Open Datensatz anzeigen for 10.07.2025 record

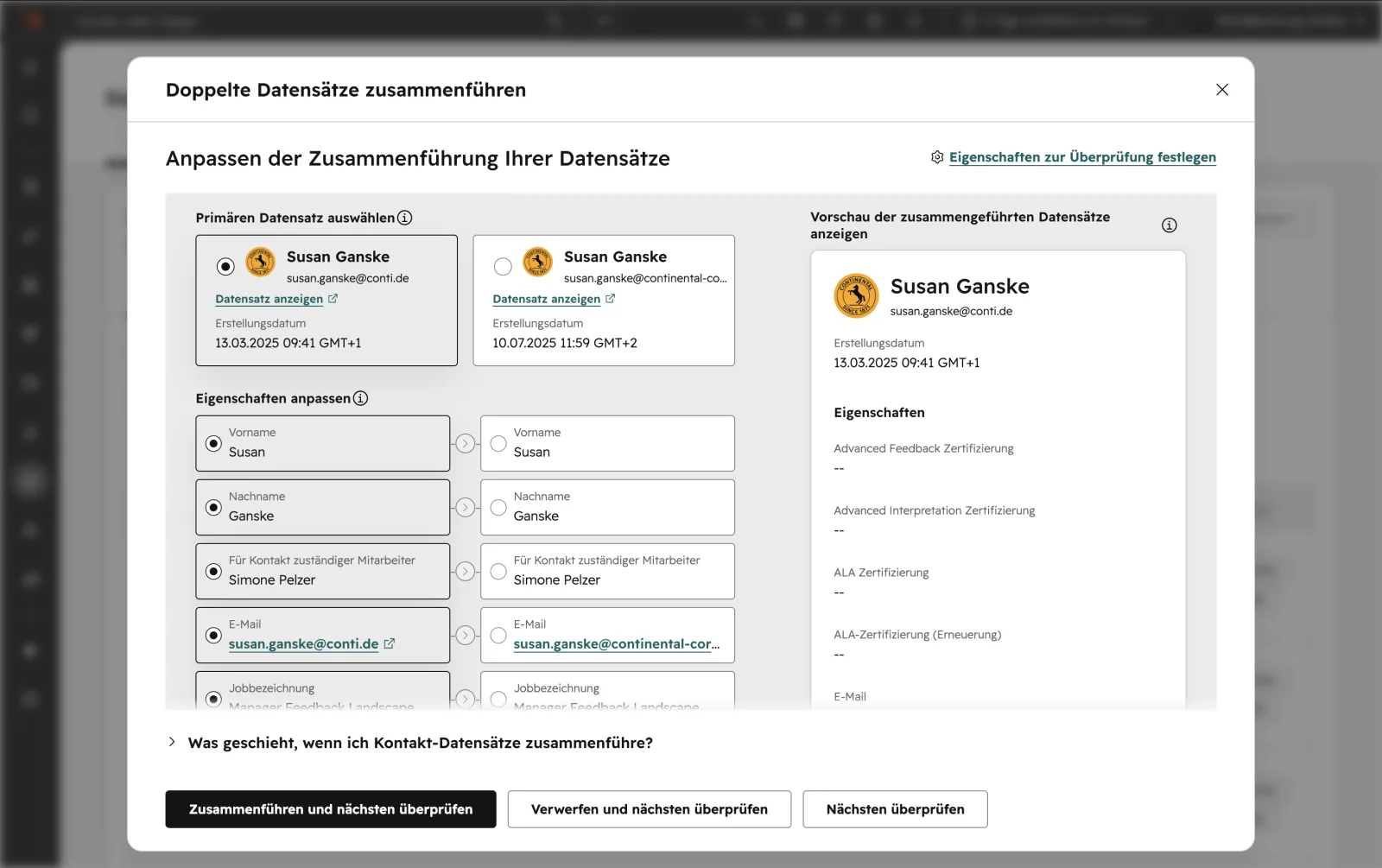point(546,299)
